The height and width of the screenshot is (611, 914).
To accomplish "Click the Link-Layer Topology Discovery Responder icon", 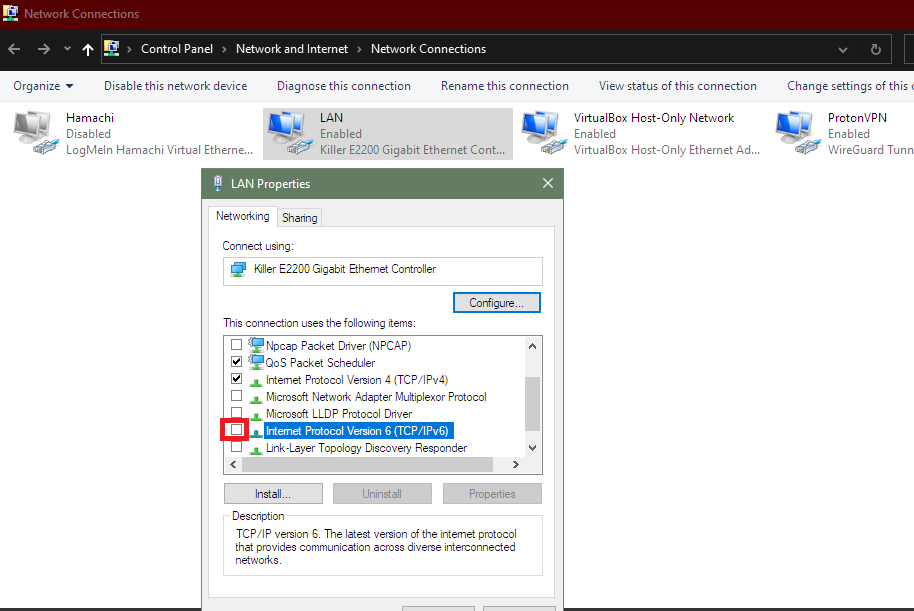I will coord(255,450).
